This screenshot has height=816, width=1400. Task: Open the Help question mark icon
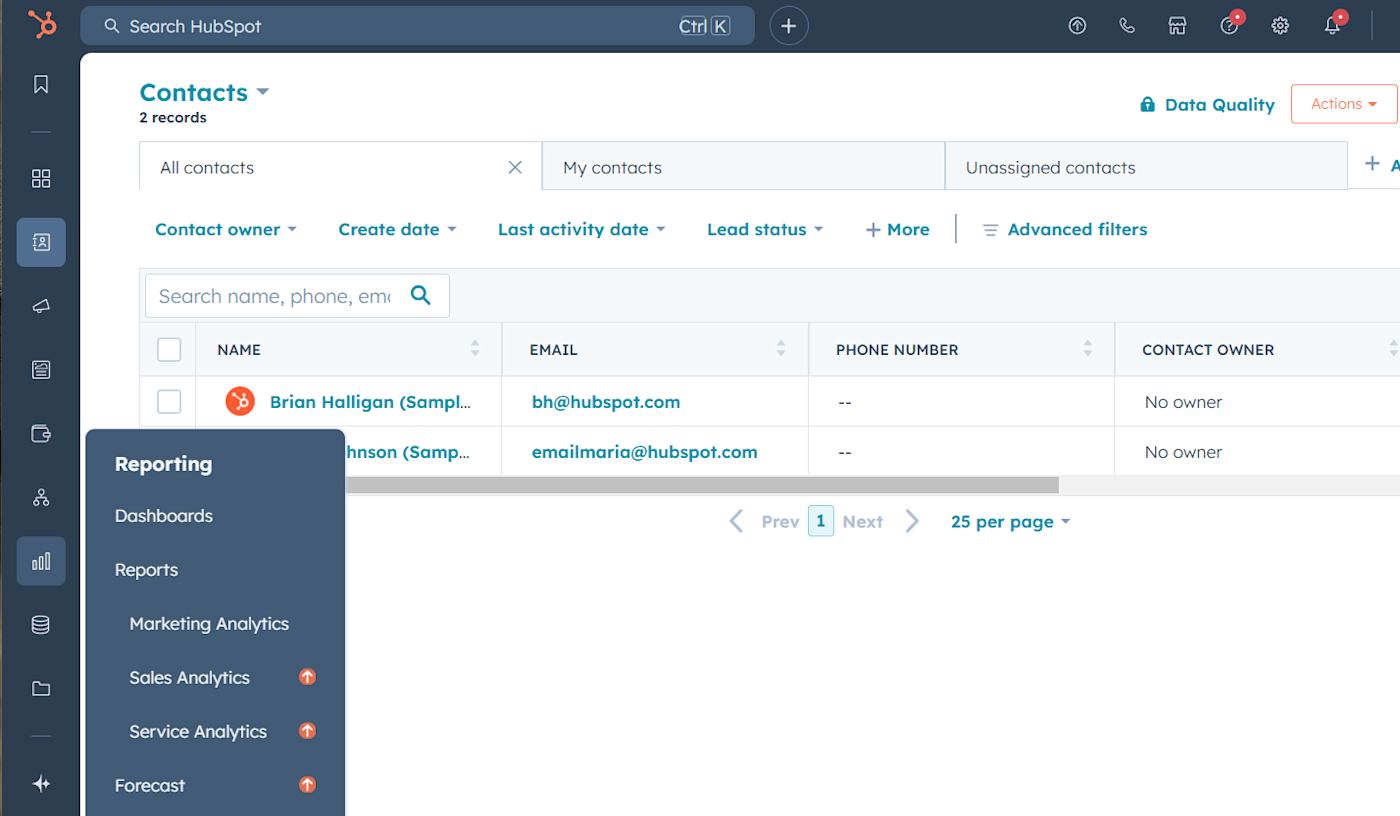pos(1230,26)
